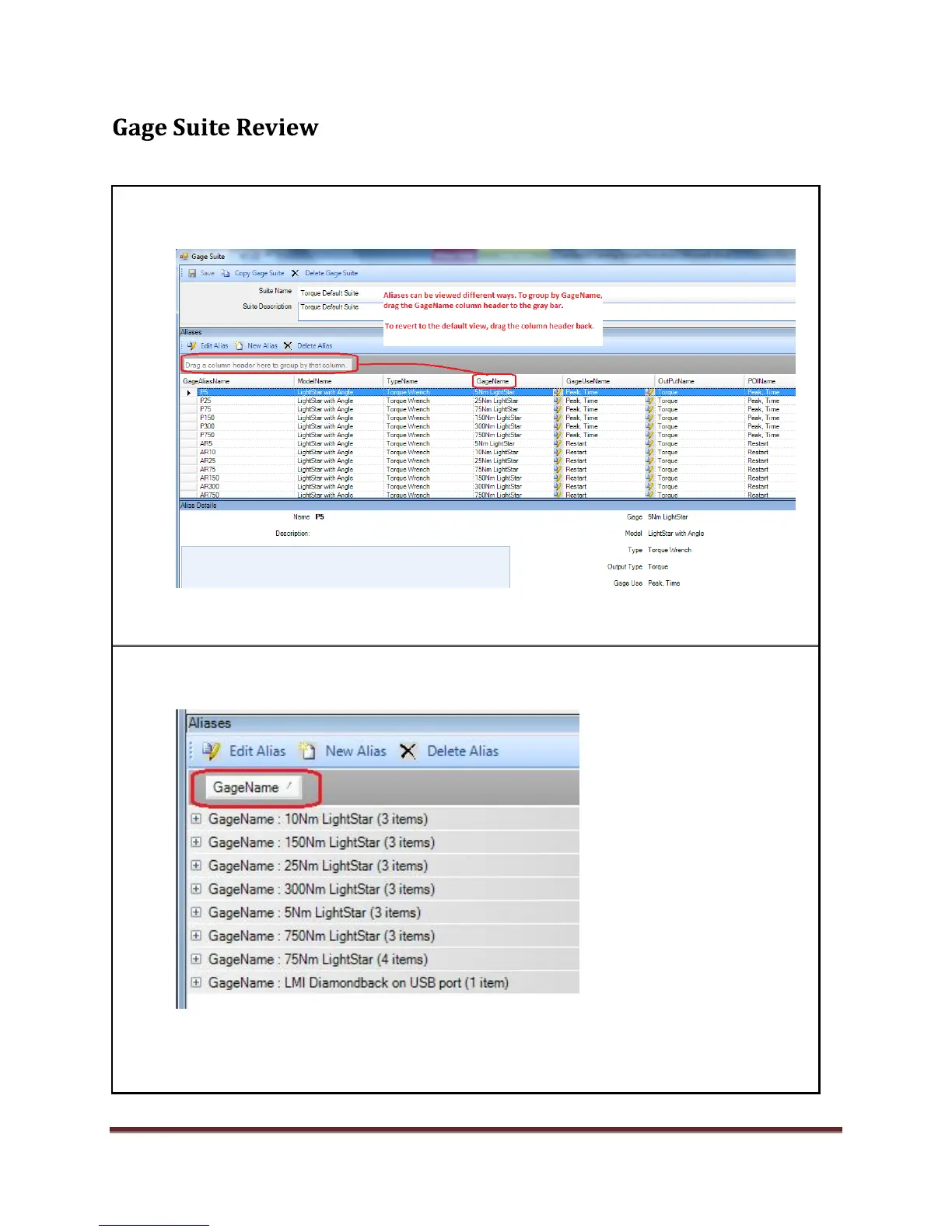
Task: Select the AR25 alias row
Action: tap(488, 460)
